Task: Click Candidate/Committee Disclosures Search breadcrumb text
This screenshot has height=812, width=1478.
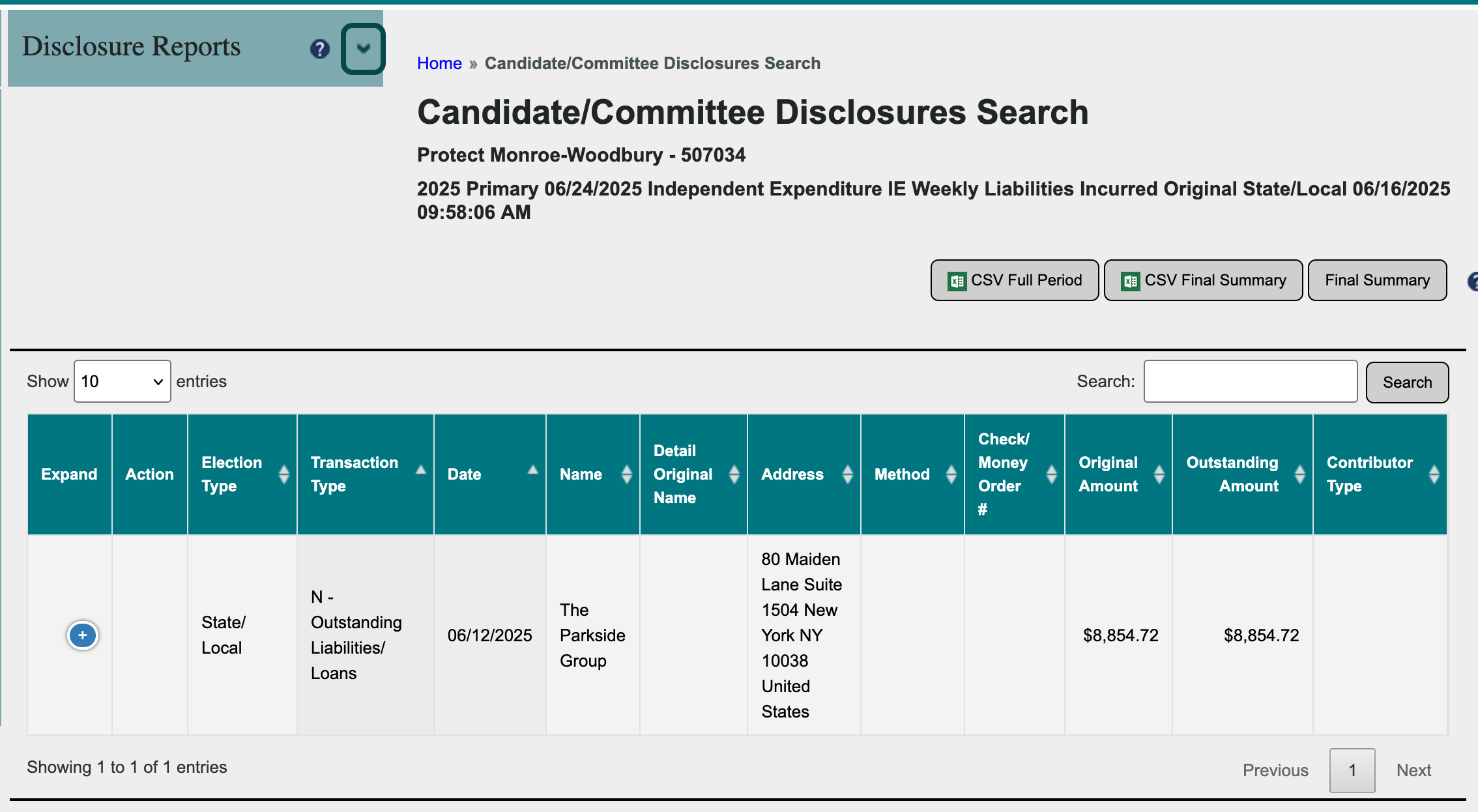Action: (x=652, y=63)
